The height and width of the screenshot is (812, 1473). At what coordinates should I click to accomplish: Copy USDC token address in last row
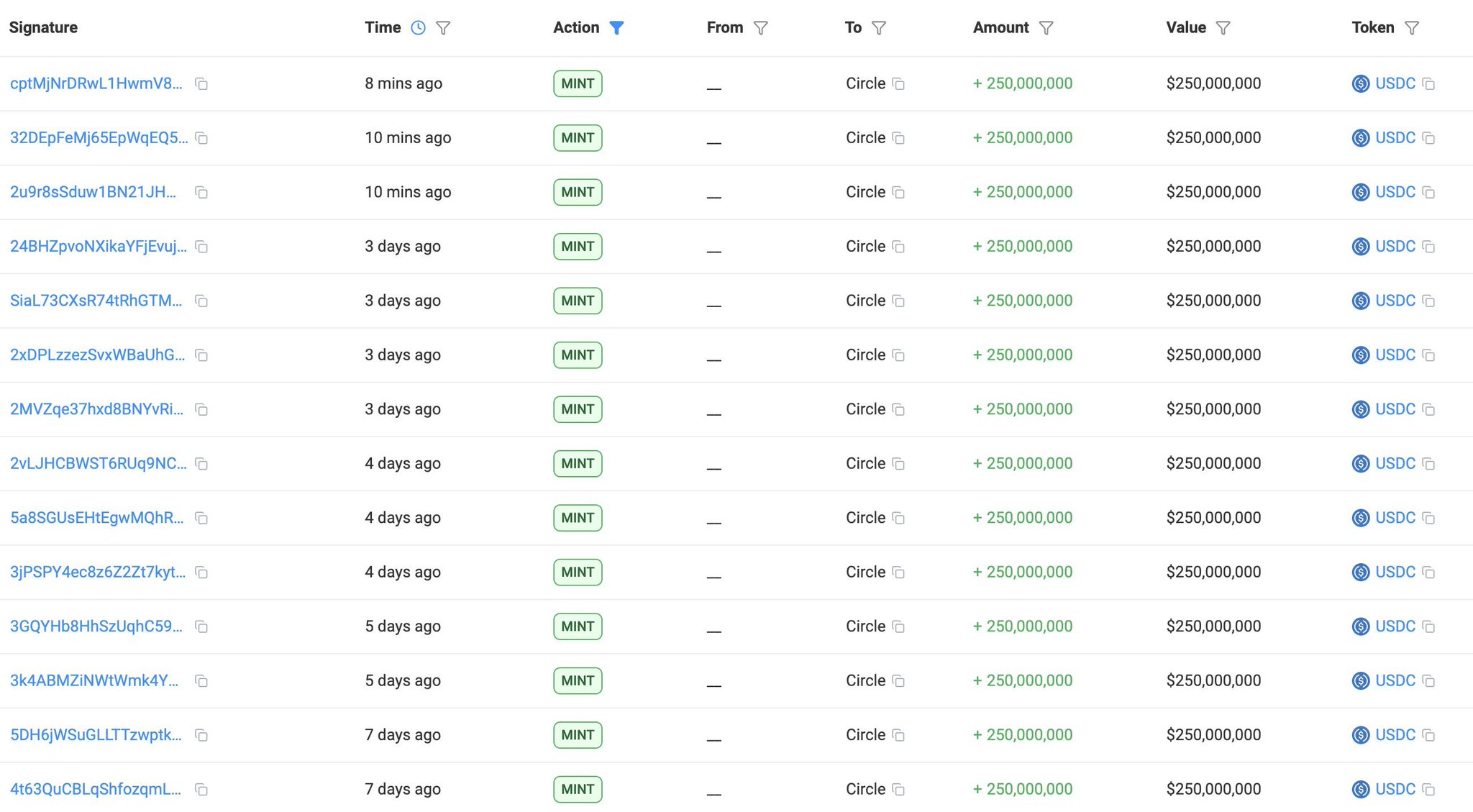pos(1428,790)
